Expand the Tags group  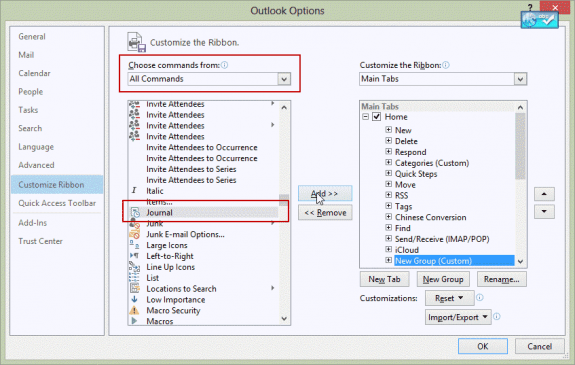pos(388,206)
